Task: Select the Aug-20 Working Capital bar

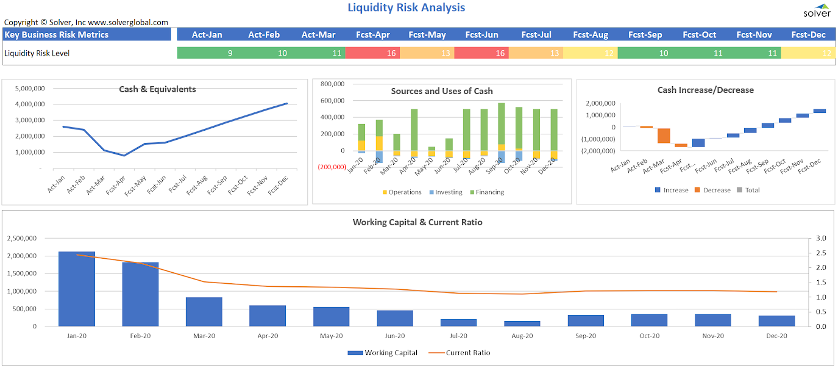Action: 522,323
